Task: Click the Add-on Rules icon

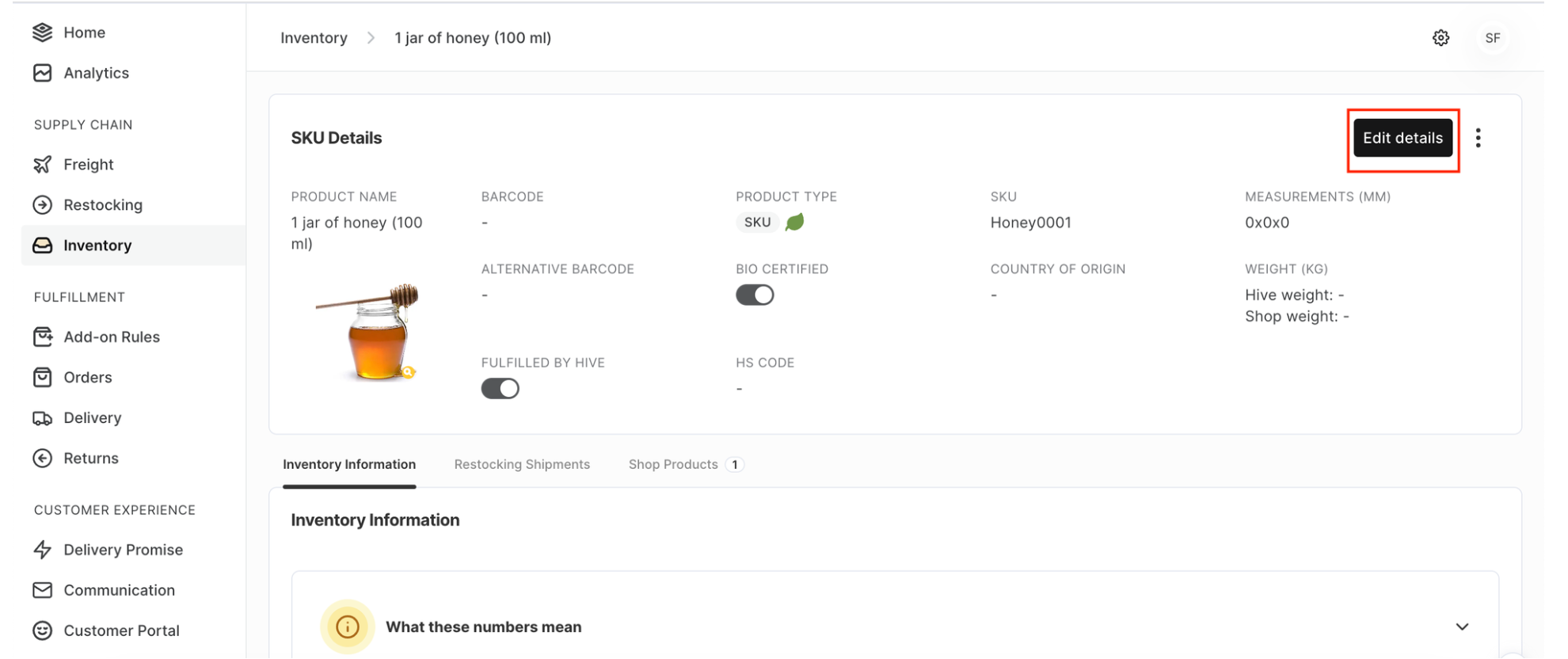Action: point(44,337)
